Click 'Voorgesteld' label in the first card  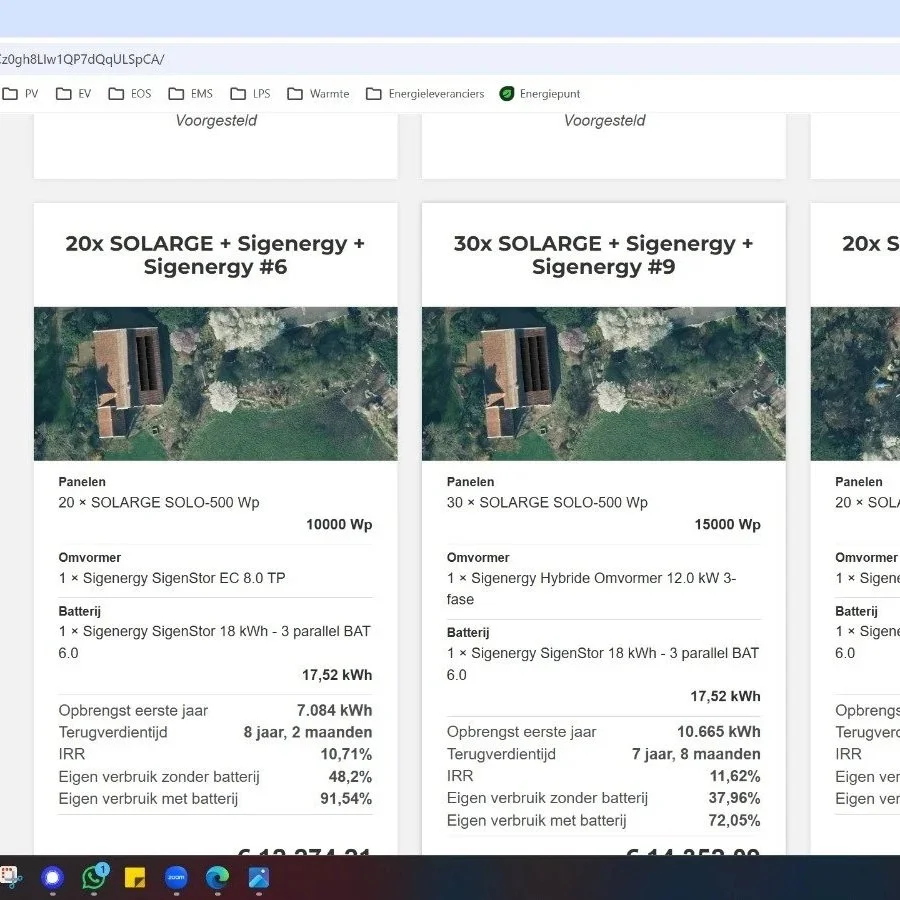216,121
